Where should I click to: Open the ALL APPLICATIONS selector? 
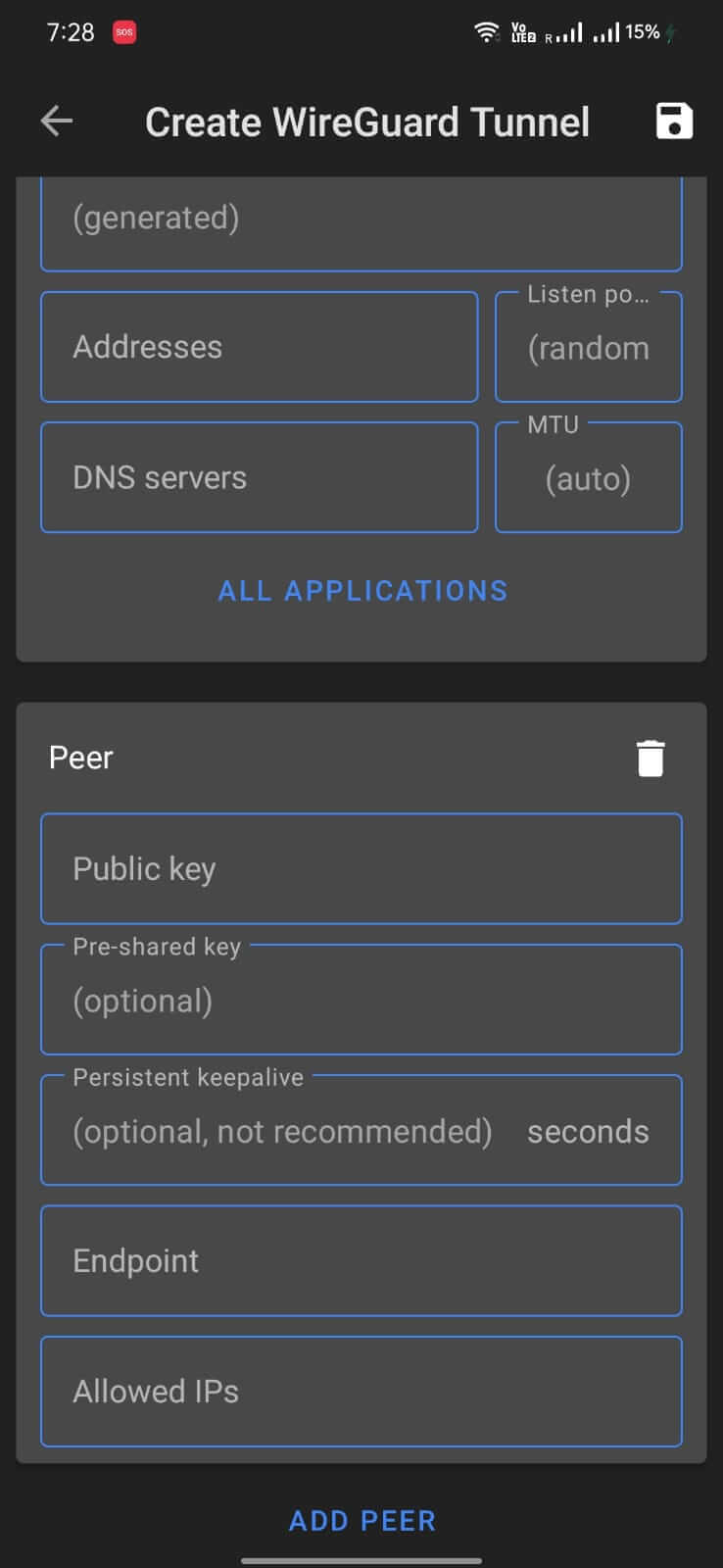pyautogui.click(x=361, y=589)
